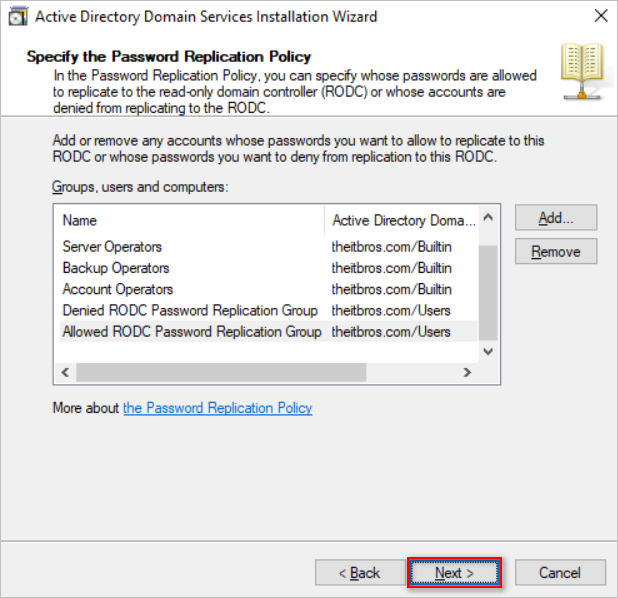Open the Add accounts dialog
This screenshot has height=598, width=618.
click(x=556, y=218)
